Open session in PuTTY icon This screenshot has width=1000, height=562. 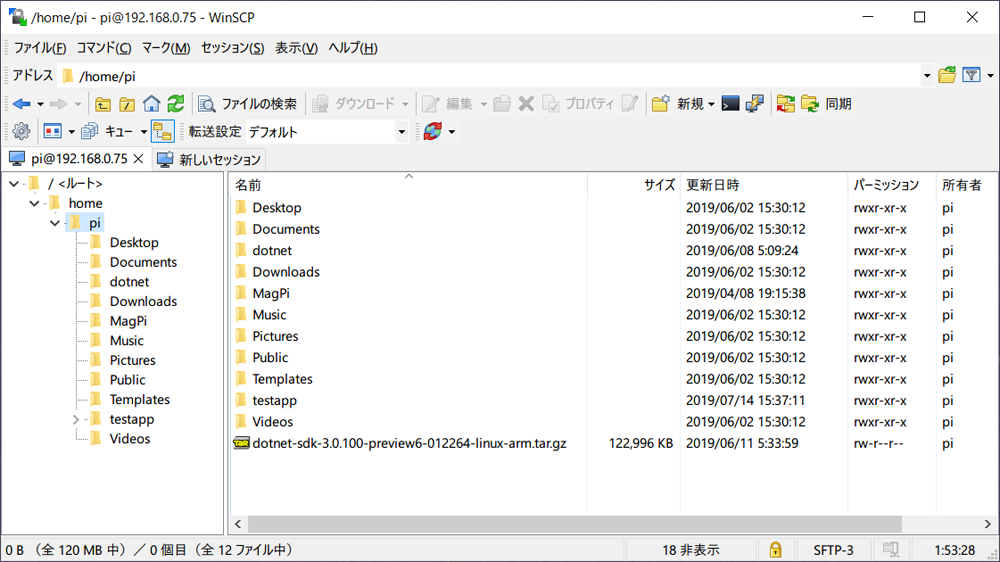pyautogui.click(x=754, y=104)
